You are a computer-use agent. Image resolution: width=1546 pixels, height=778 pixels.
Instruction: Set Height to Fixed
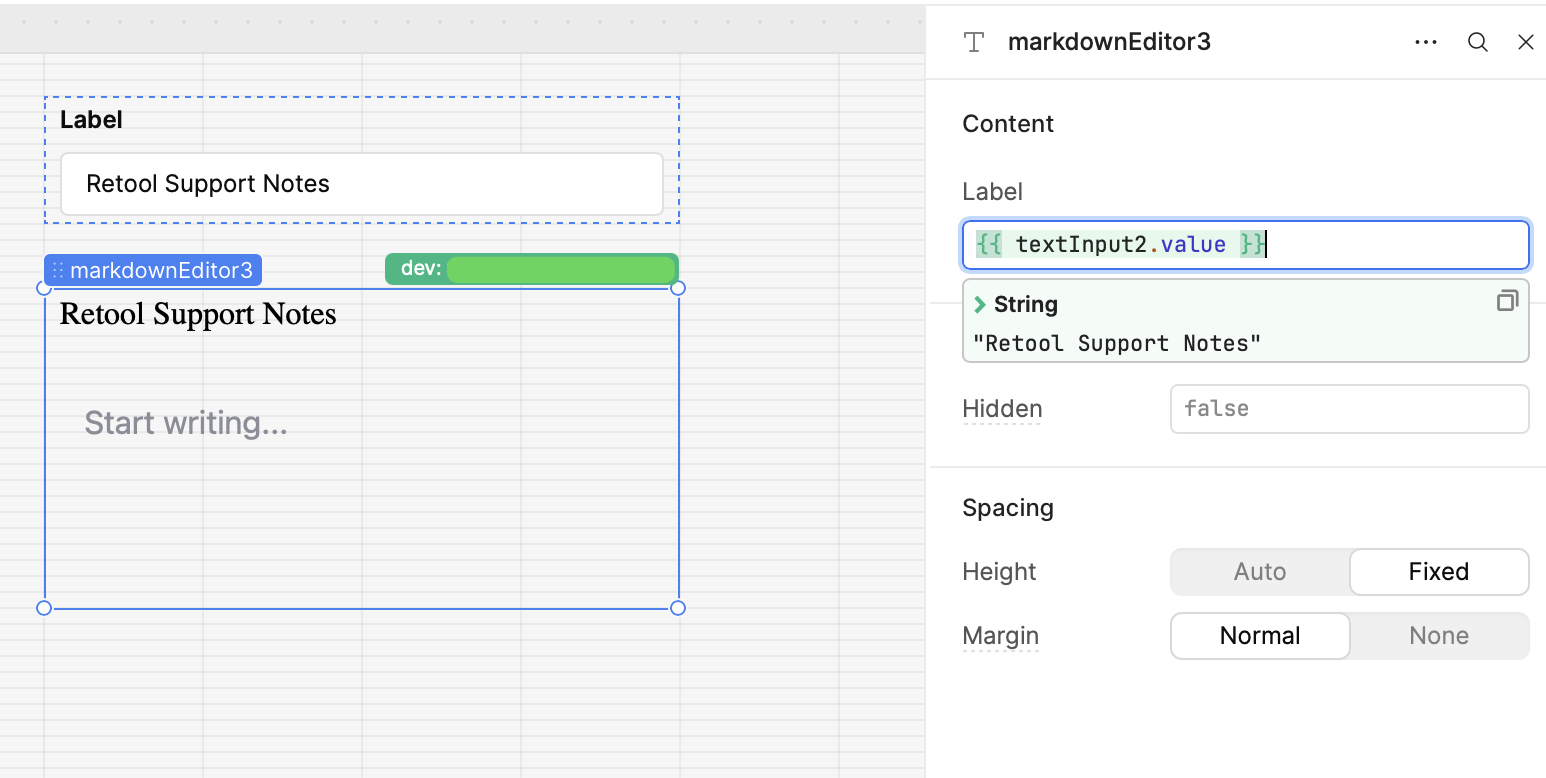click(x=1438, y=572)
